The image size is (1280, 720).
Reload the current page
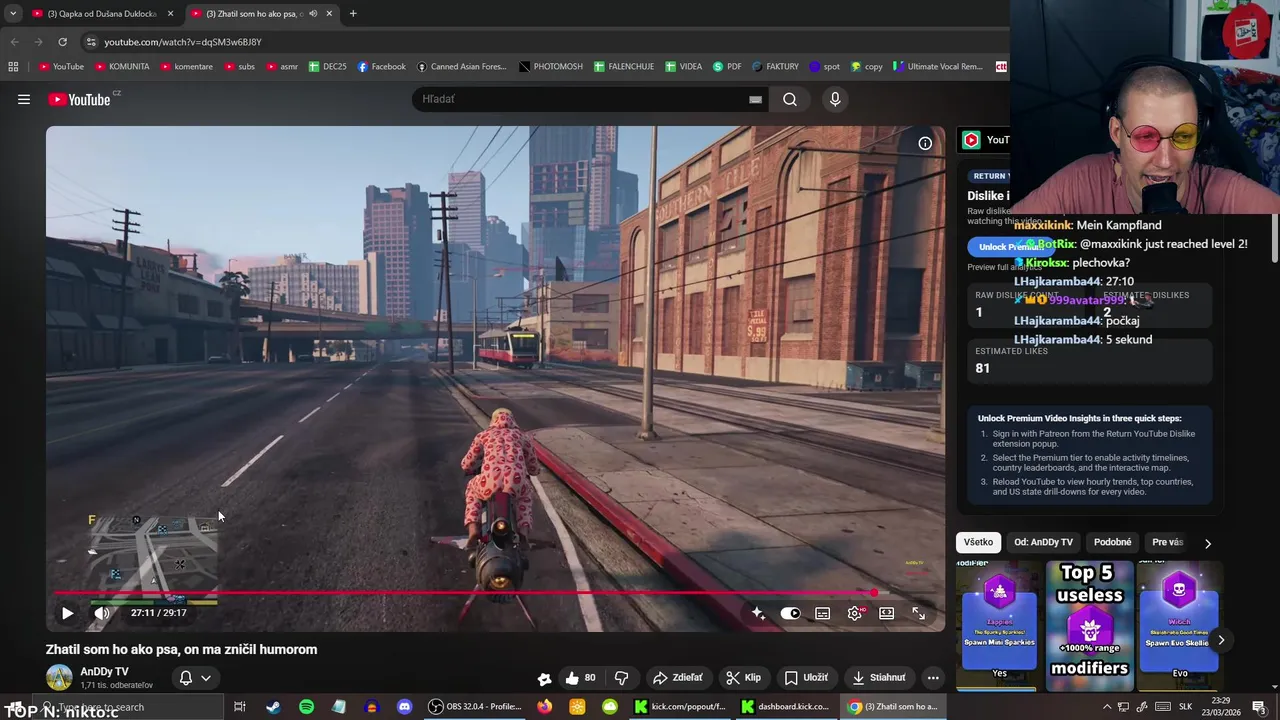pos(62,41)
